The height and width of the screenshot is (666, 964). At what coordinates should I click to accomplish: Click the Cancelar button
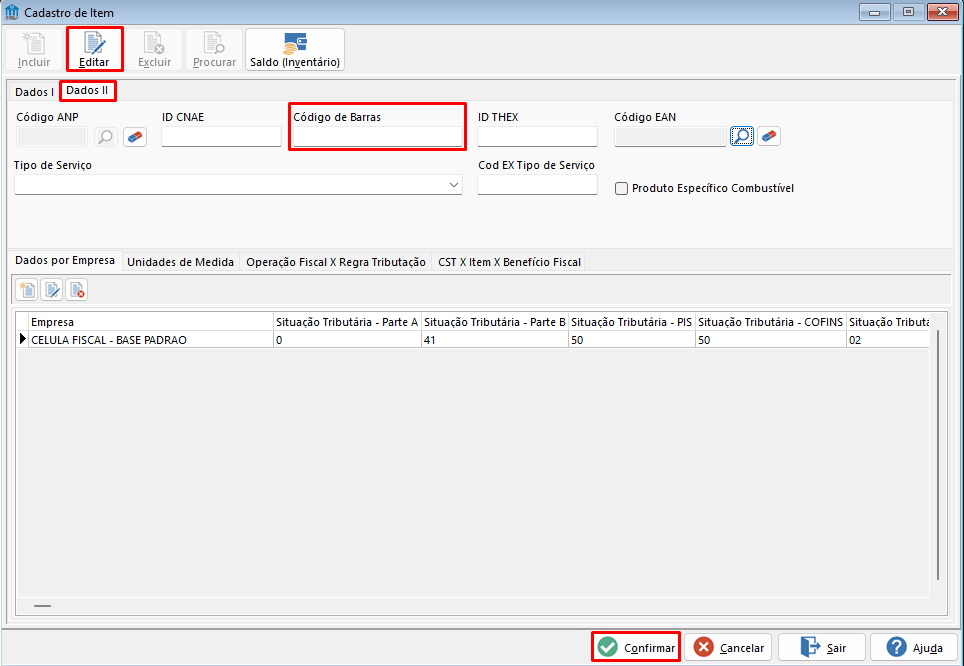point(729,647)
